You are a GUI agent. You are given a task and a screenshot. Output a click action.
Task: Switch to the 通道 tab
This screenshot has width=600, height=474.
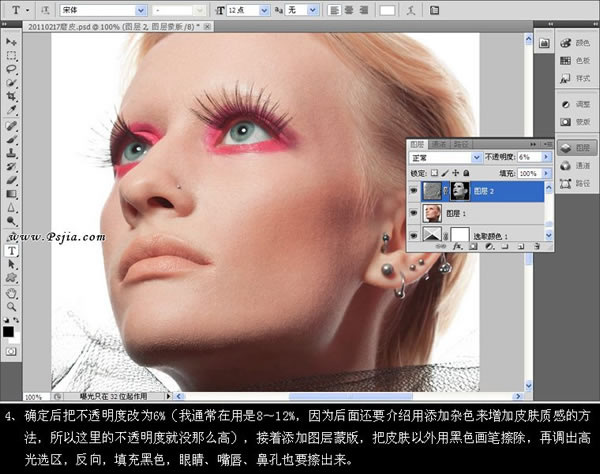click(x=439, y=144)
